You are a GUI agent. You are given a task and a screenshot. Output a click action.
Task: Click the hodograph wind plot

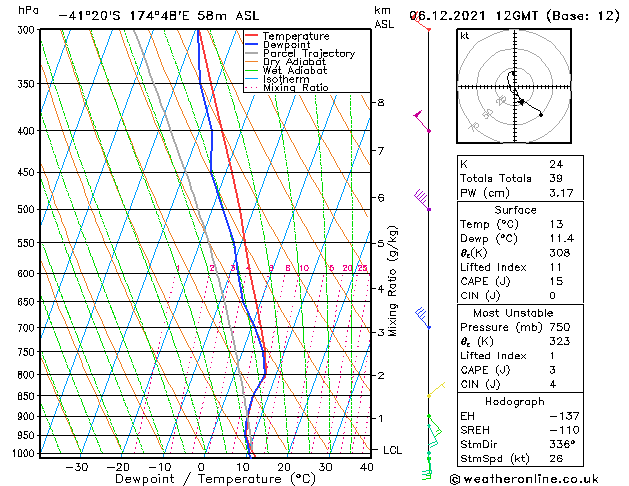514,86
